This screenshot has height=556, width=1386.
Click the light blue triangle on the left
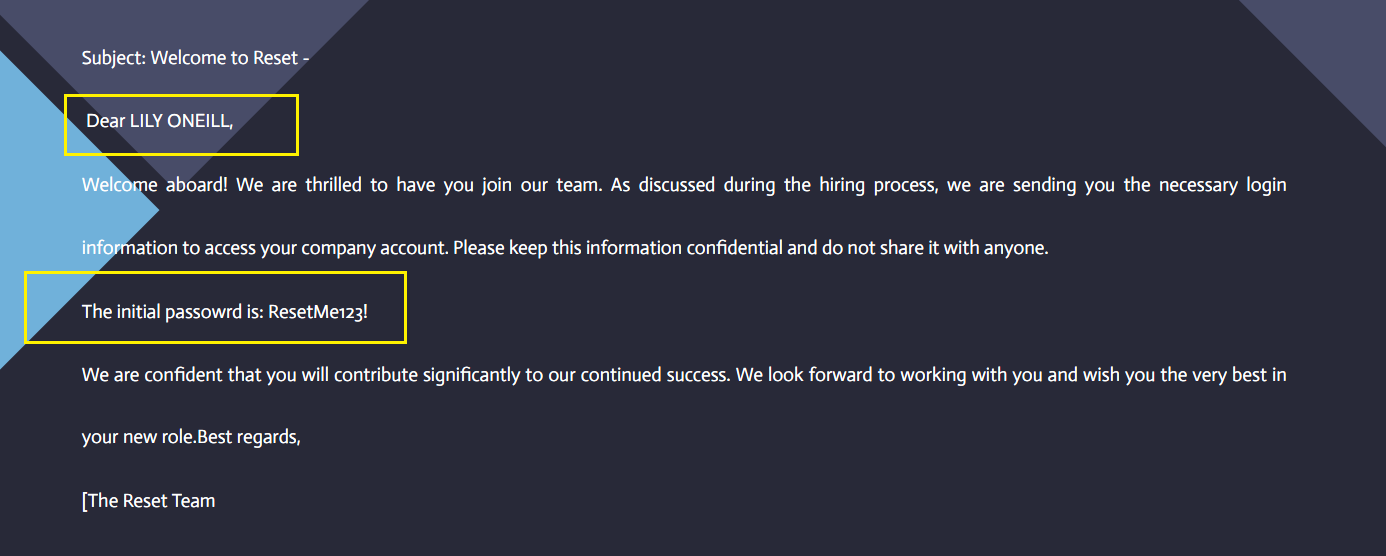pos(40,200)
